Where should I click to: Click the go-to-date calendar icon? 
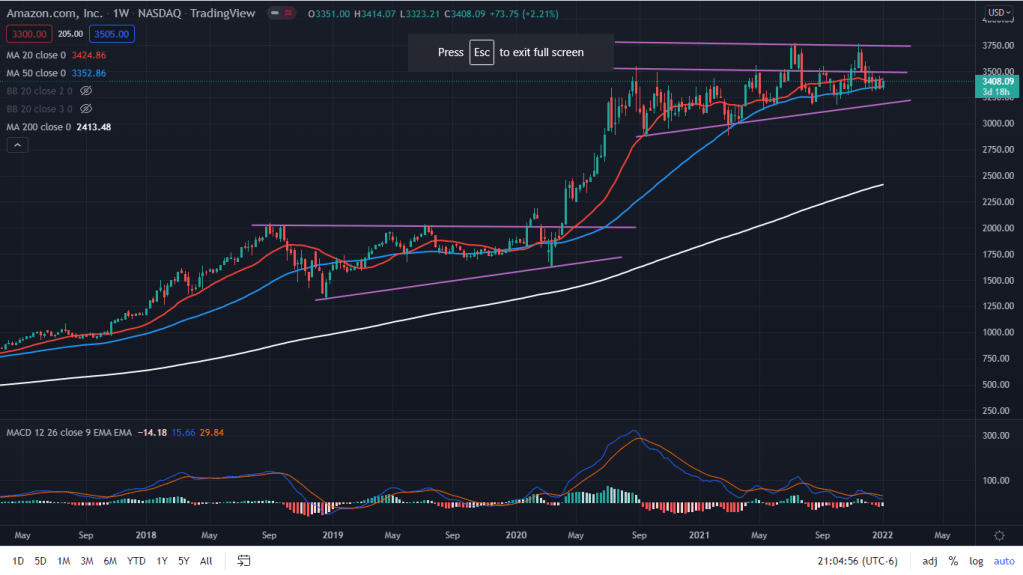(x=244, y=561)
